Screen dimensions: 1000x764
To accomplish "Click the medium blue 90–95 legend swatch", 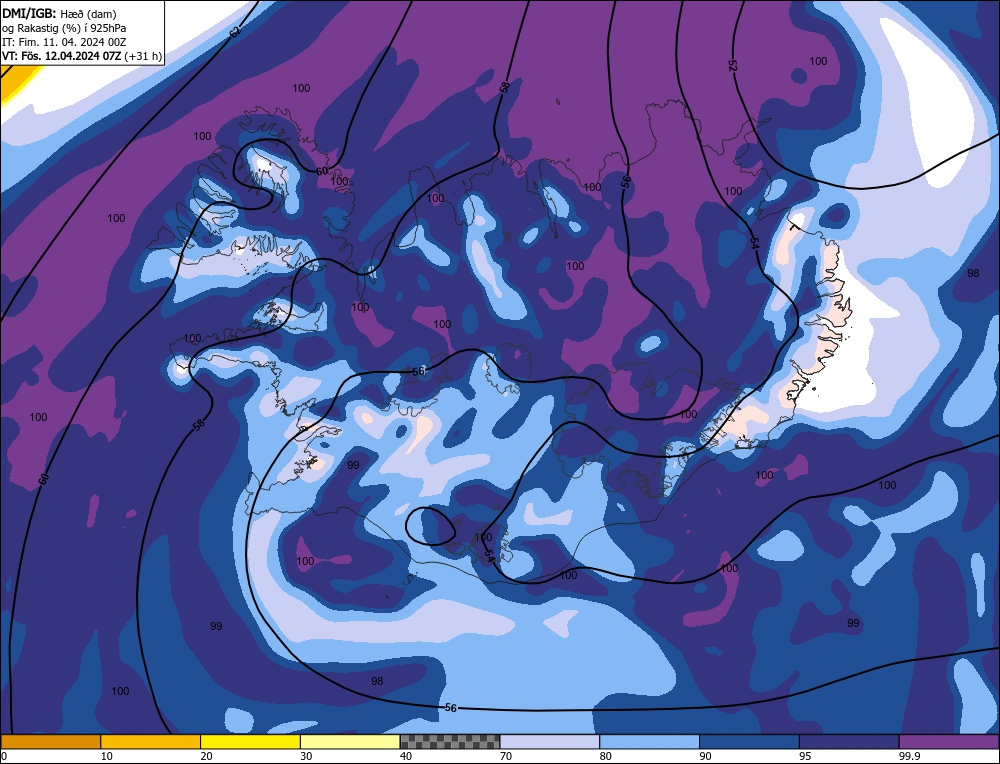I will [x=749, y=741].
